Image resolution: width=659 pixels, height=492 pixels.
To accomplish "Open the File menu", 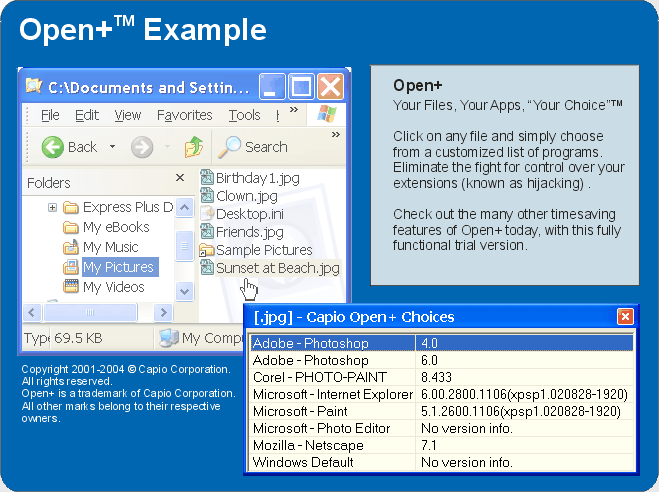I will coord(50,115).
